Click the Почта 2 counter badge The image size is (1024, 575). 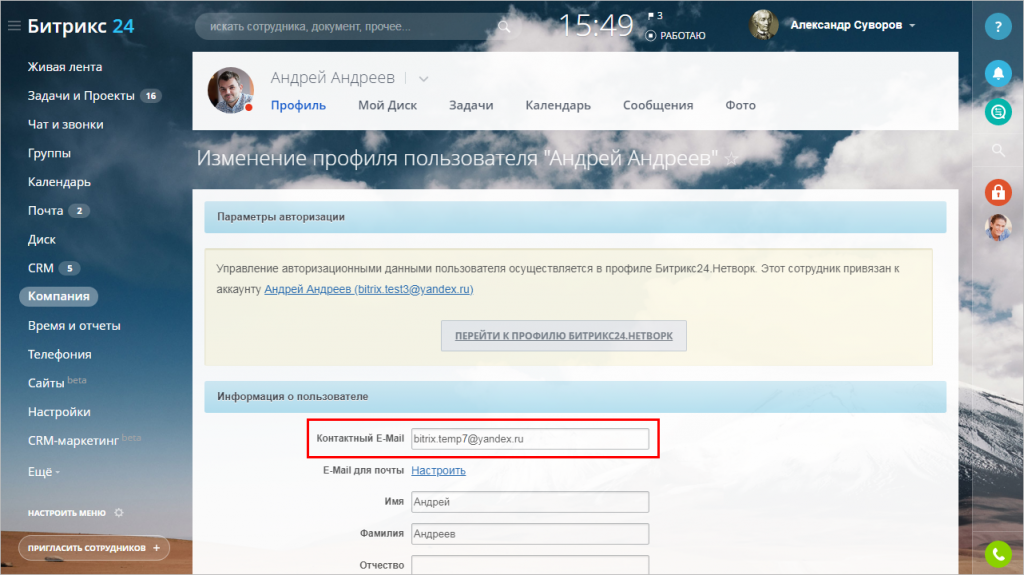coord(79,211)
